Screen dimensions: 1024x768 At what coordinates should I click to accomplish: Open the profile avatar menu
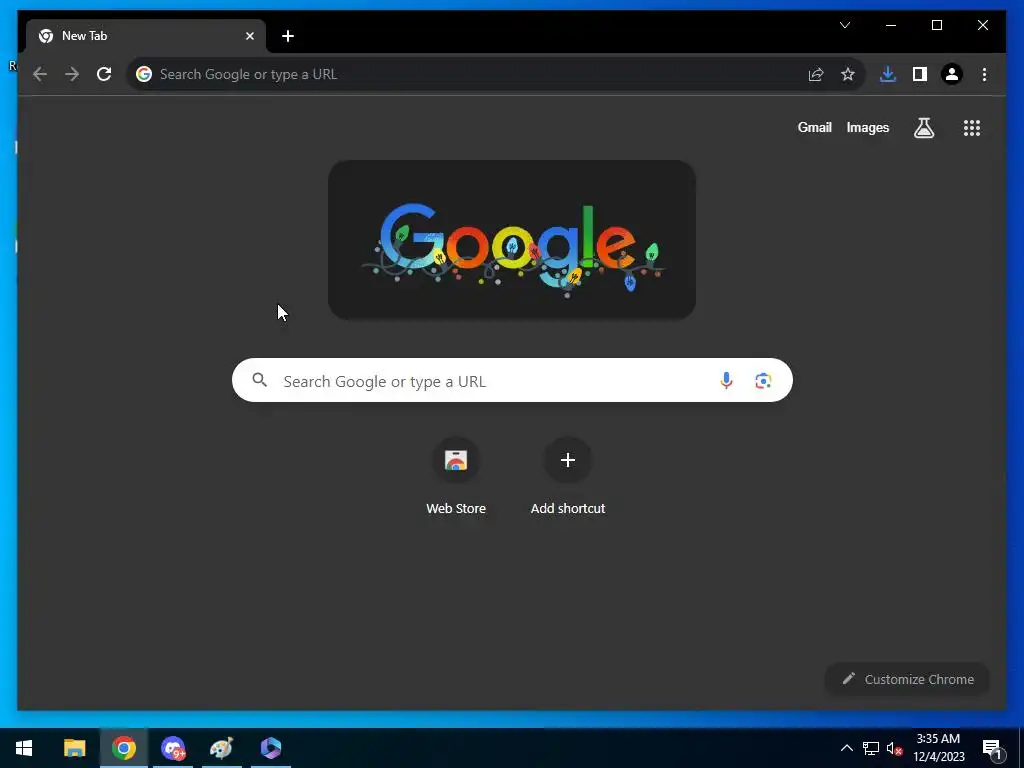(x=952, y=74)
